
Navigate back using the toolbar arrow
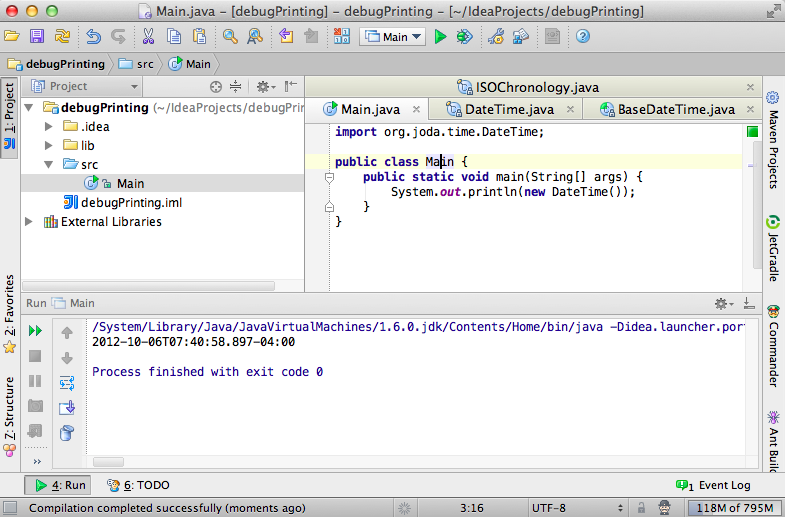coord(286,37)
